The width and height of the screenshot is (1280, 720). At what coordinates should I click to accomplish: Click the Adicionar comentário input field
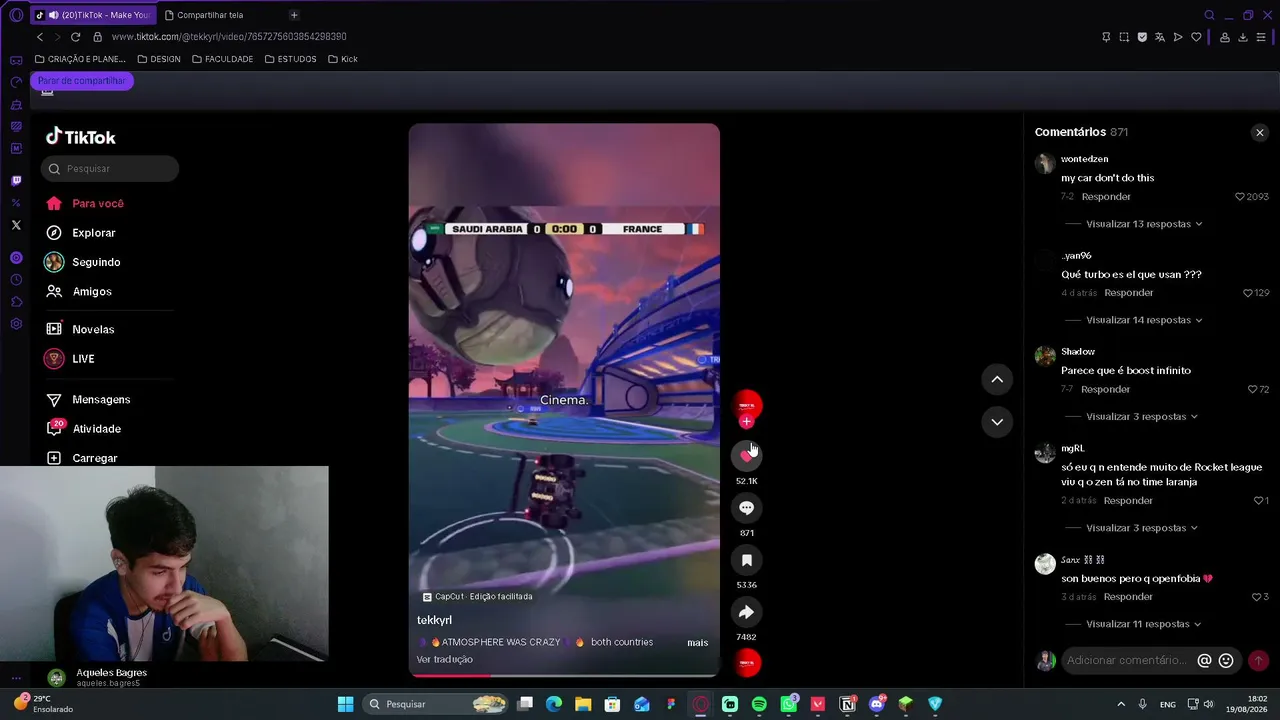[1127, 660]
